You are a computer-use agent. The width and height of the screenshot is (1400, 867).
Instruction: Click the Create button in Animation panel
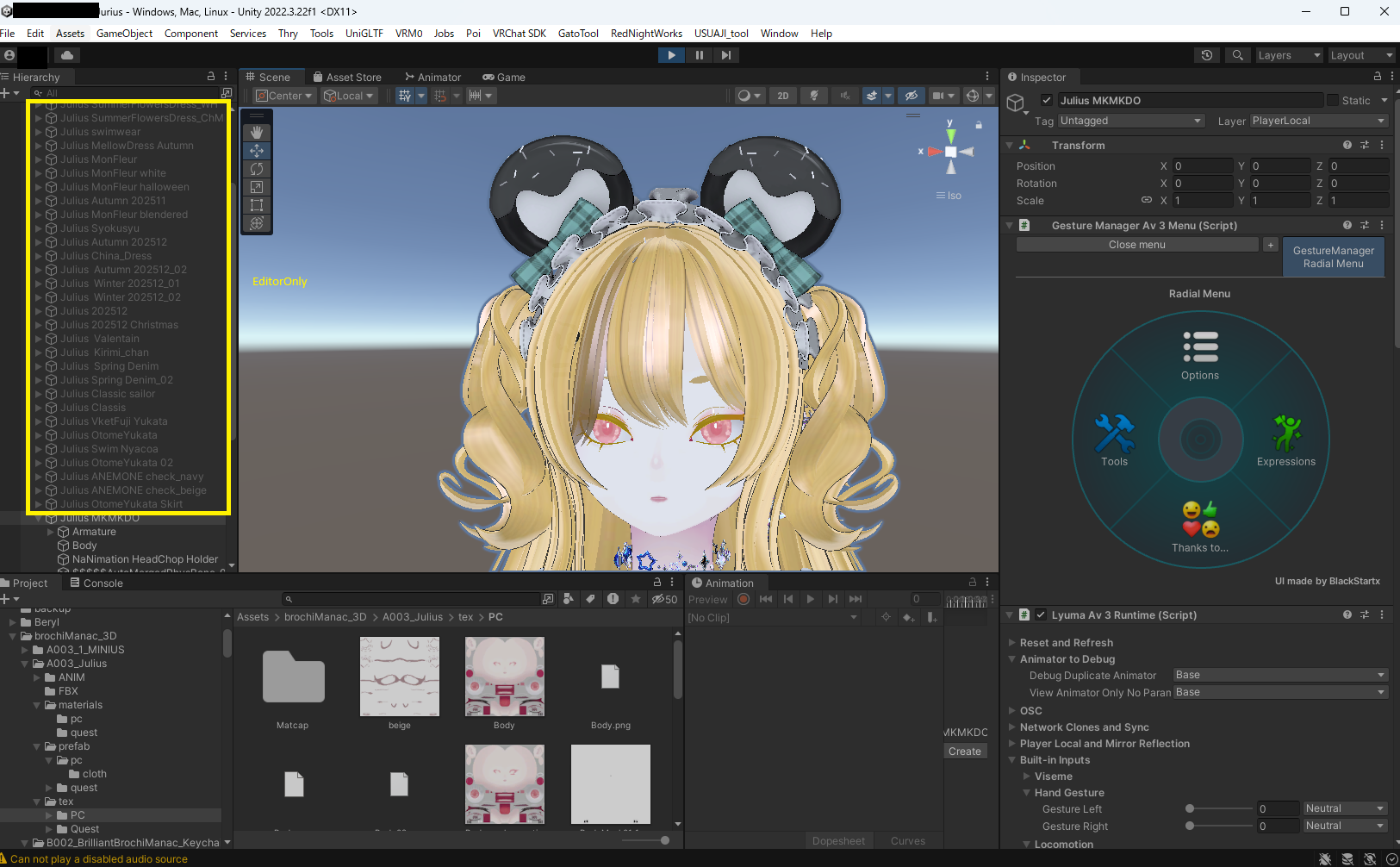[x=965, y=752]
